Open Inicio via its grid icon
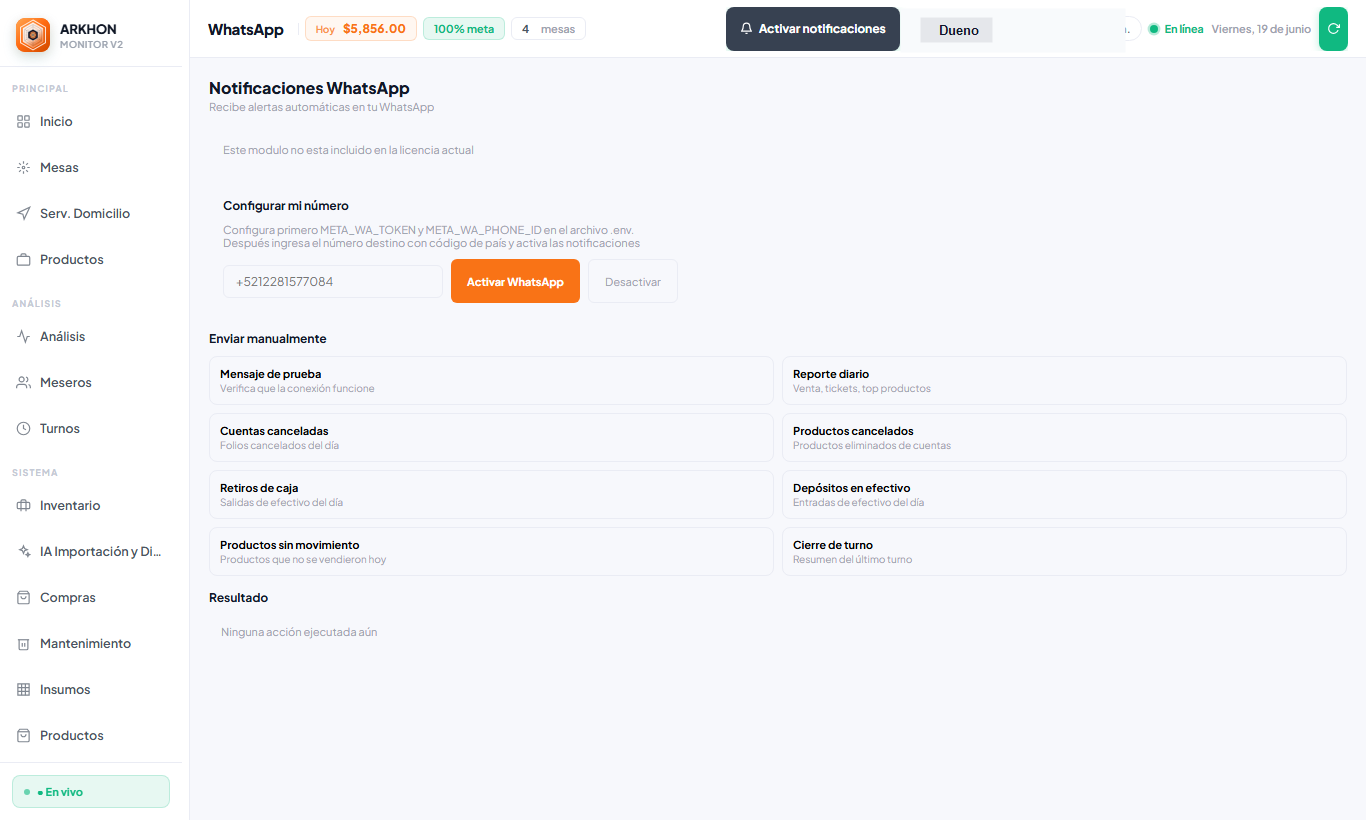1366x820 pixels. click(24, 121)
